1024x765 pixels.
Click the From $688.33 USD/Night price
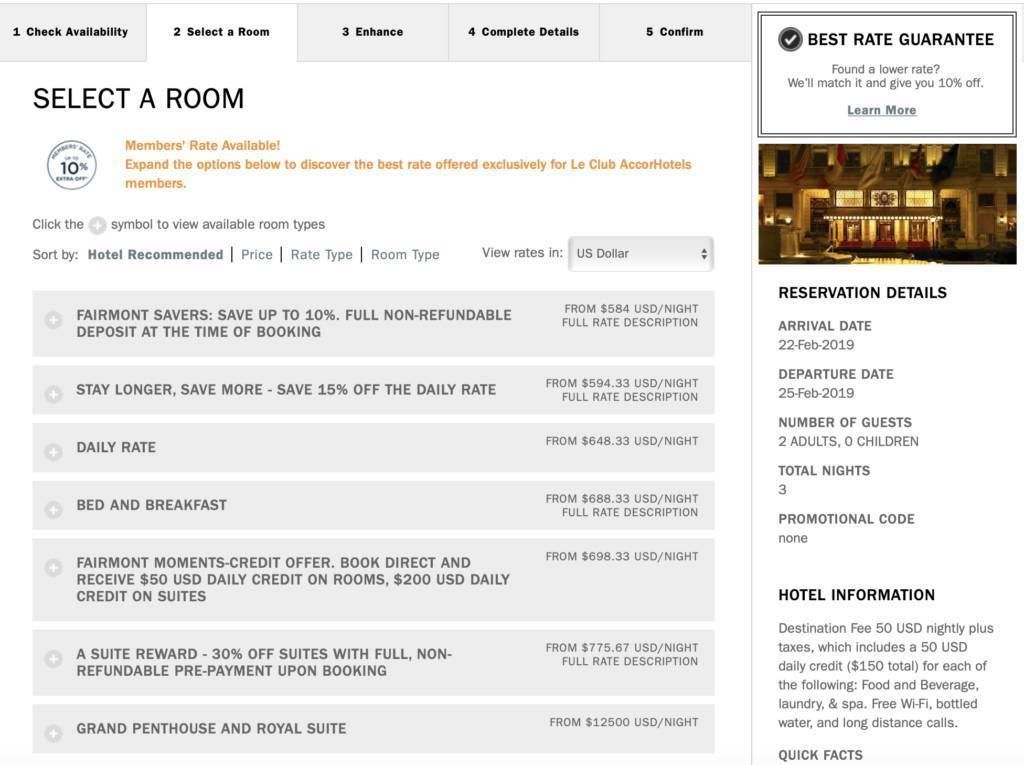pyautogui.click(x=622, y=499)
